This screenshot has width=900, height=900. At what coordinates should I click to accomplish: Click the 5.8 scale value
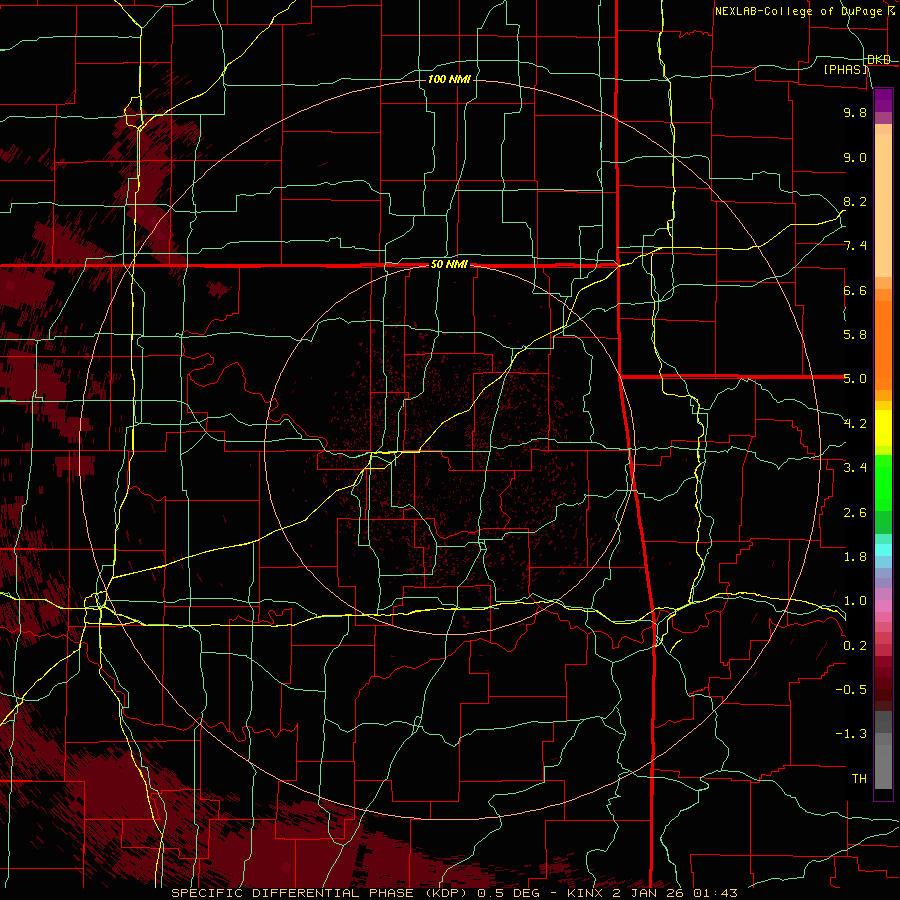coord(855,335)
